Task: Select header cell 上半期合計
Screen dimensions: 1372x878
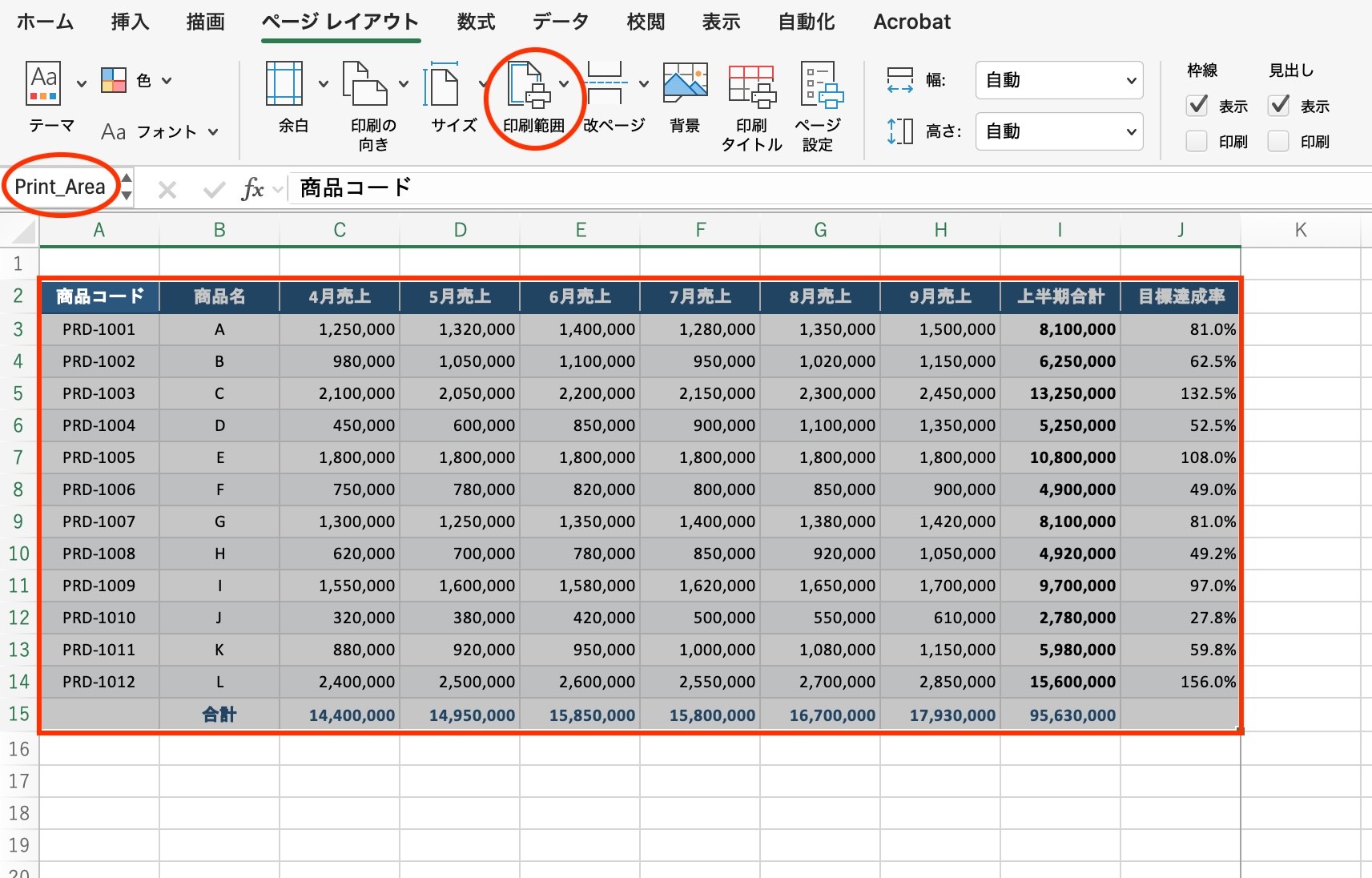Action: coord(1060,296)
